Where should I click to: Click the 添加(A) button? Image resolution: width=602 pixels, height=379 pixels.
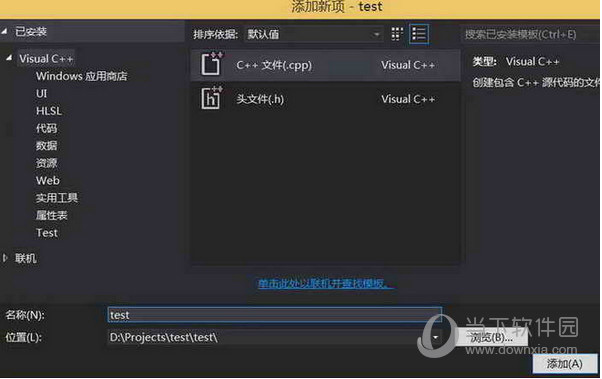tap(565, 364)
